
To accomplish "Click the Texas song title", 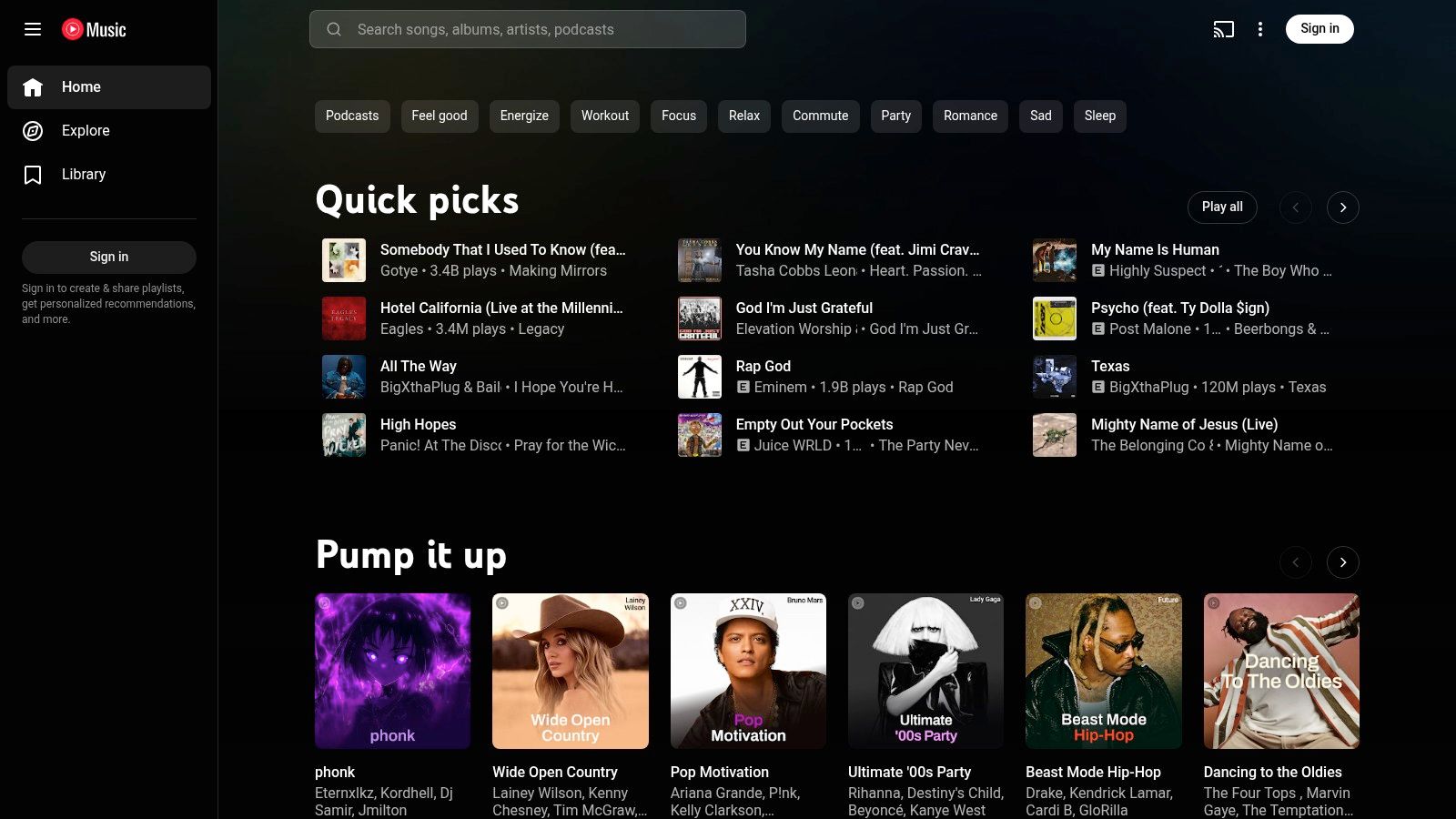I will (x=1110, y=367).
